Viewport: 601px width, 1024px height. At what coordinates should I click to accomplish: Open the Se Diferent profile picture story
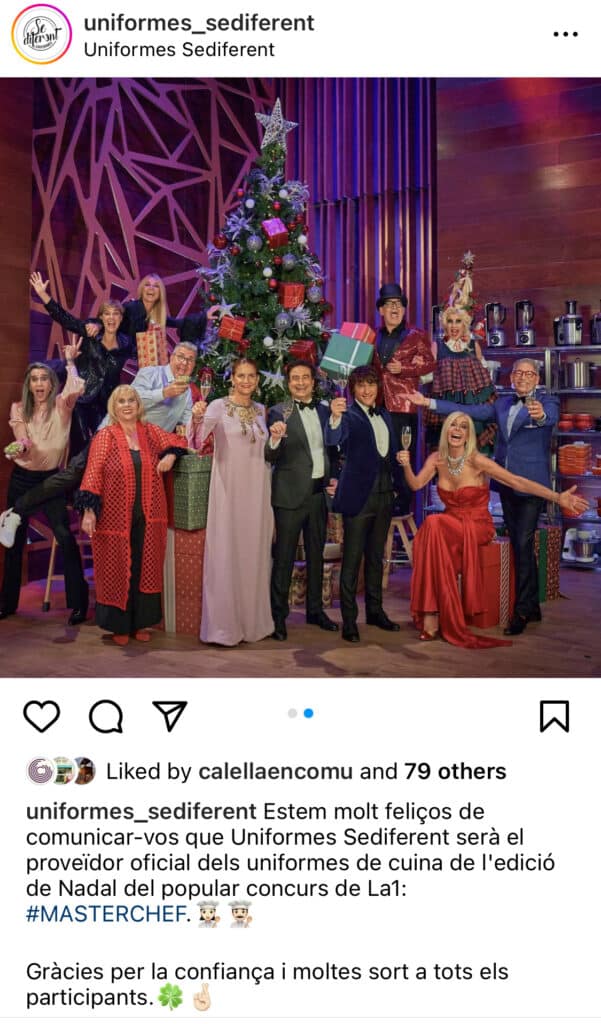click(x=41, y=34)
